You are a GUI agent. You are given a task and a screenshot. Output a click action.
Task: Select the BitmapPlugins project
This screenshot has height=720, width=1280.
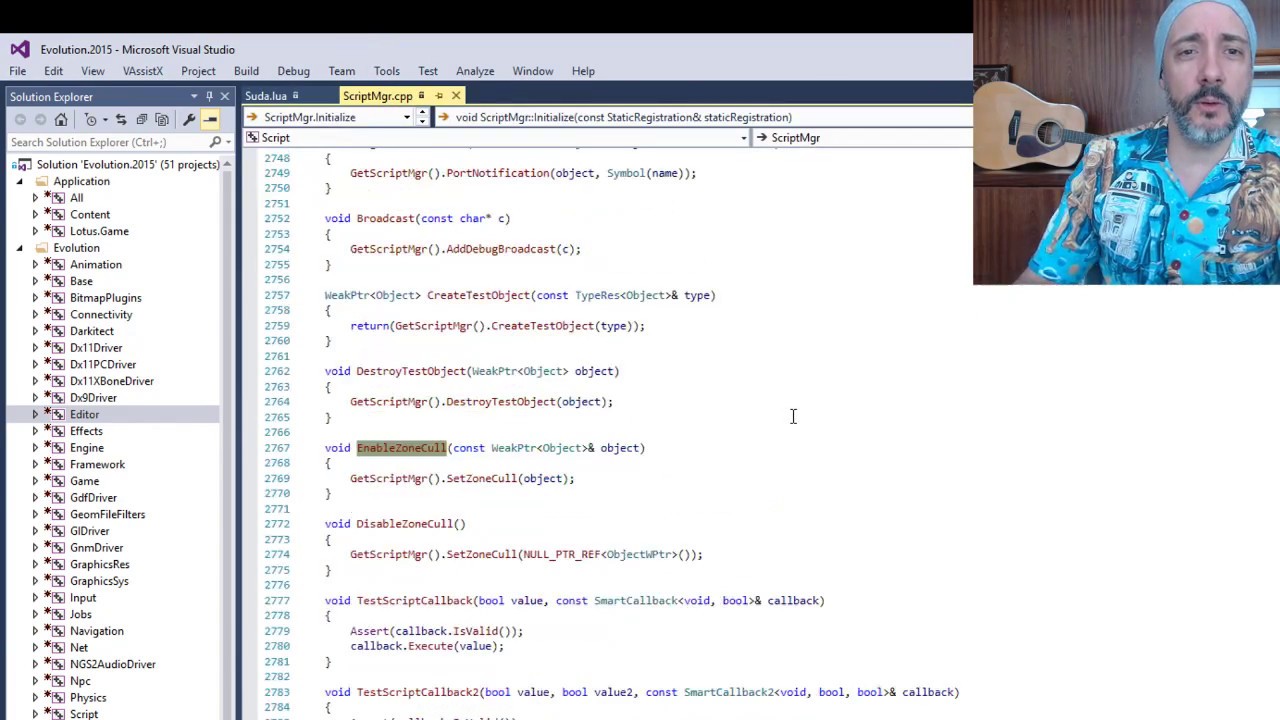pyautogui.click(x=105, y=298)
